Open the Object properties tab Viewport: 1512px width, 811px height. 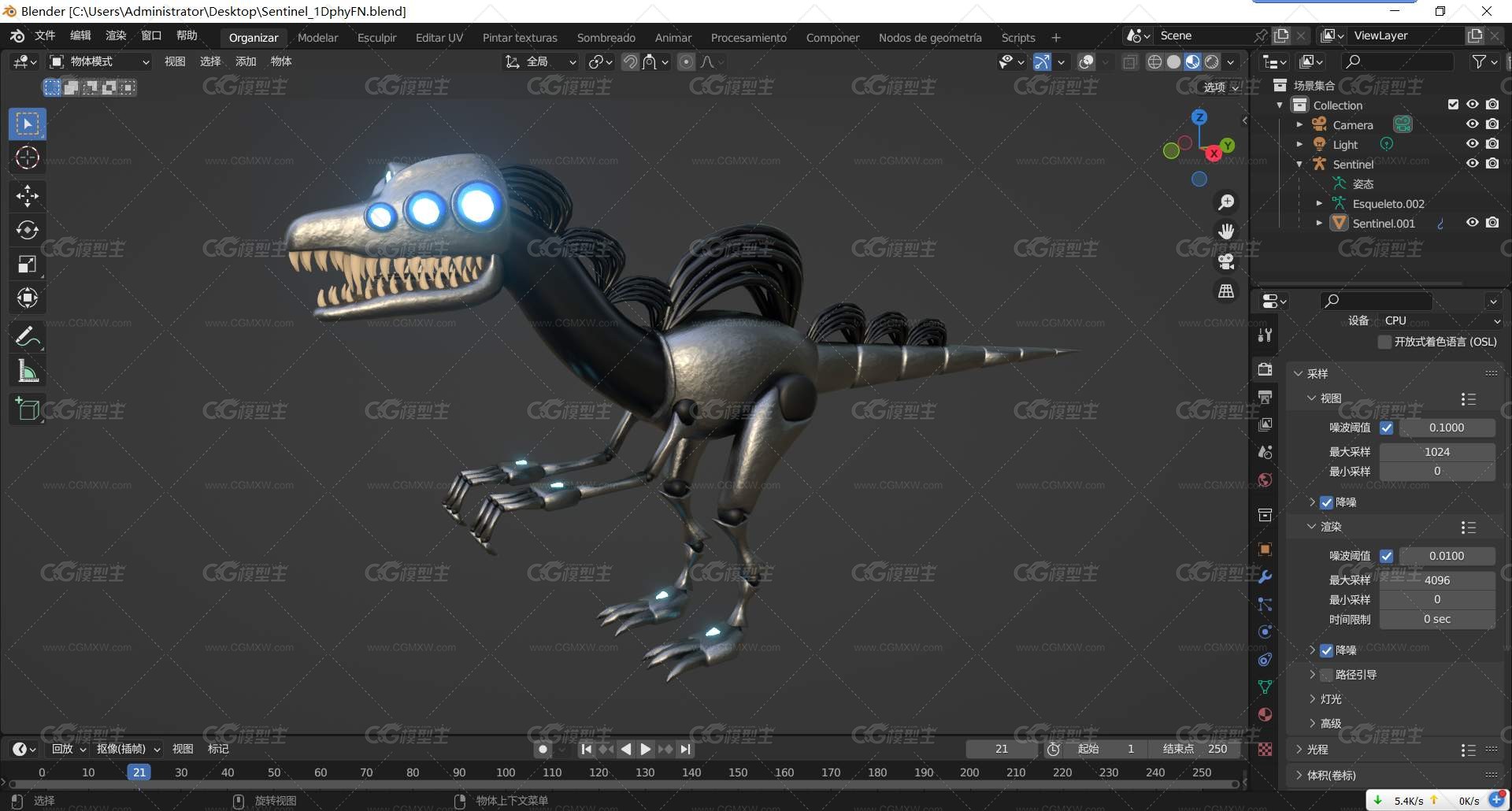[x=1266, y=549]
